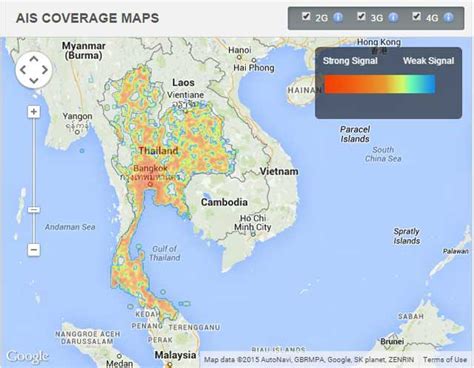Uncheck the 2G coverage checkbox
The image size is (474, 368).
pyautogui.click(x=306, y=16)
